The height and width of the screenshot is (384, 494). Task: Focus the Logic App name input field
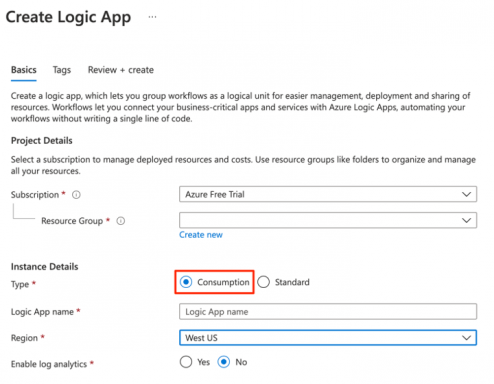pos(328,312)
